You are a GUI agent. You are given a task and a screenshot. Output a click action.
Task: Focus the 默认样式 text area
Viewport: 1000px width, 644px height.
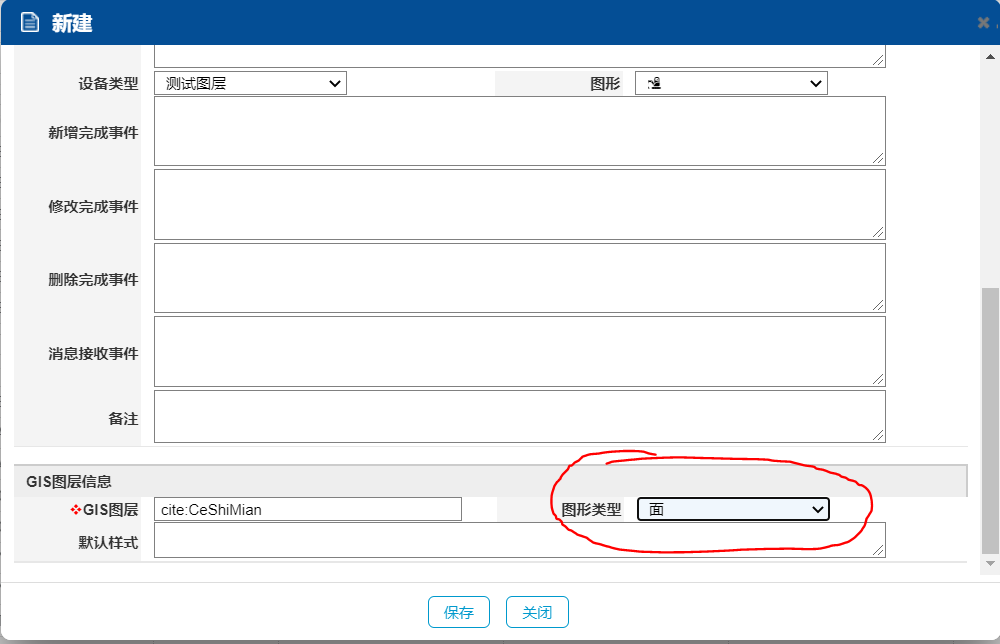[x=518, y=540]
